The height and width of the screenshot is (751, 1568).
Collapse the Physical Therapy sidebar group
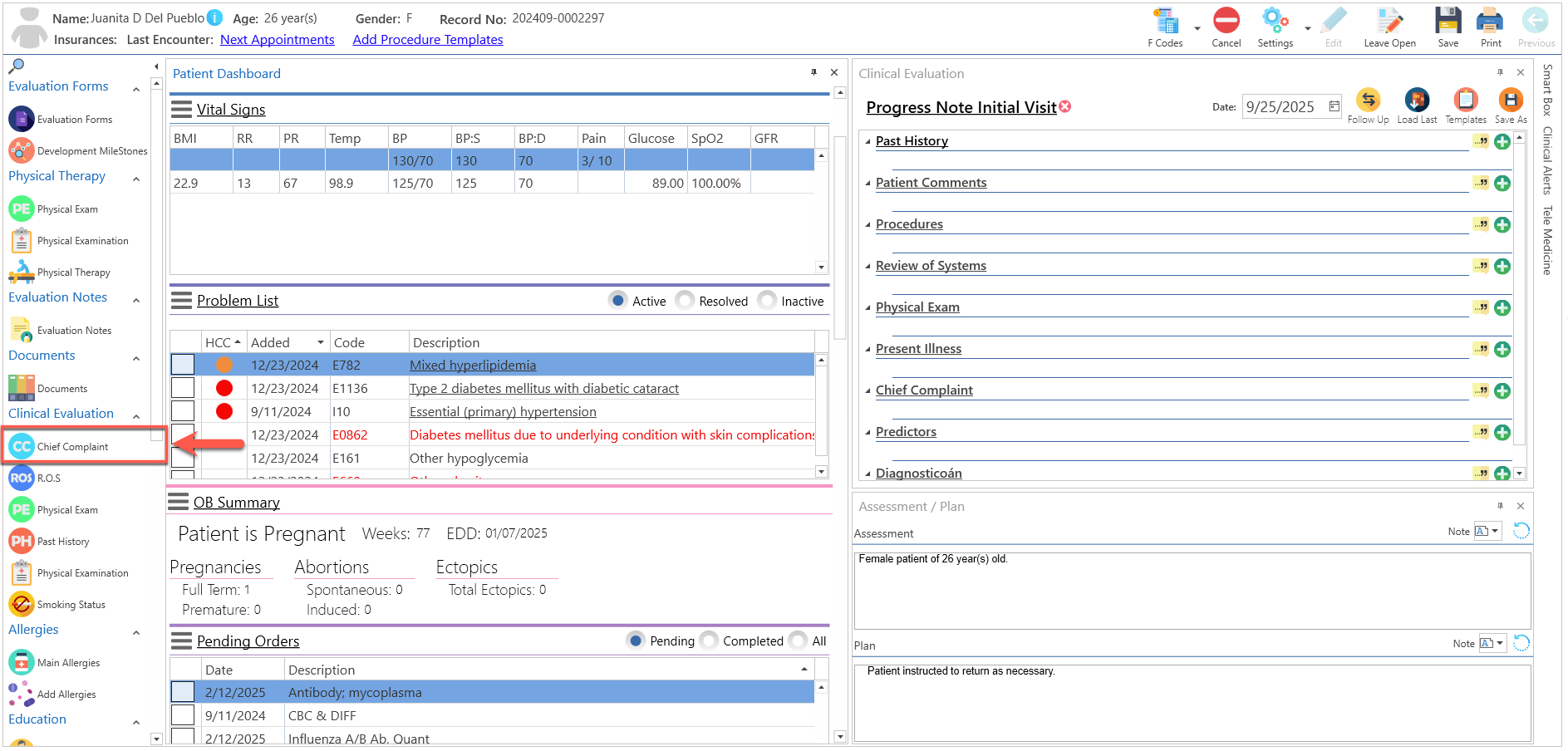136,179
